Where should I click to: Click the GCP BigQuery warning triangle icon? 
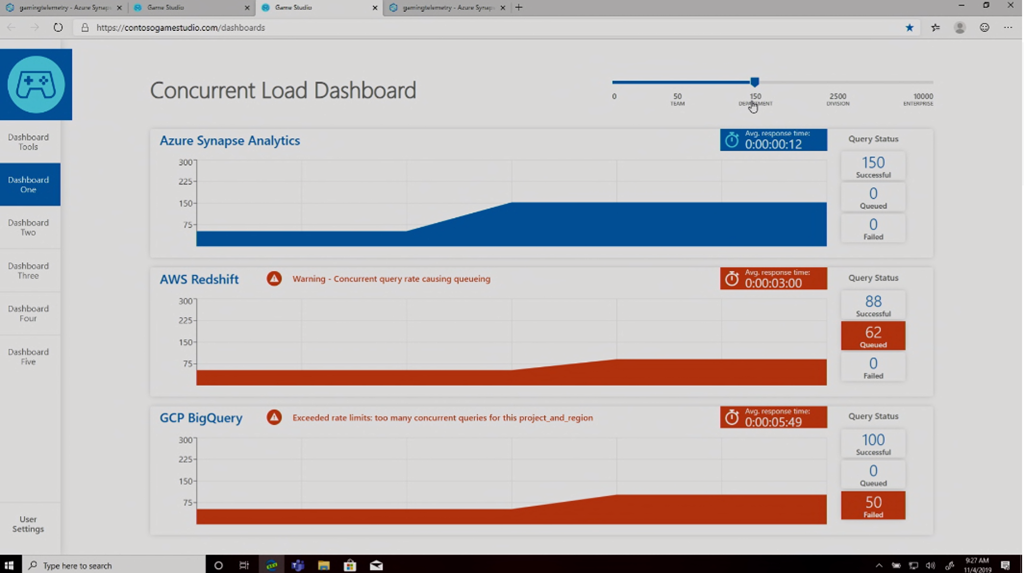click(x=274, y=418)
